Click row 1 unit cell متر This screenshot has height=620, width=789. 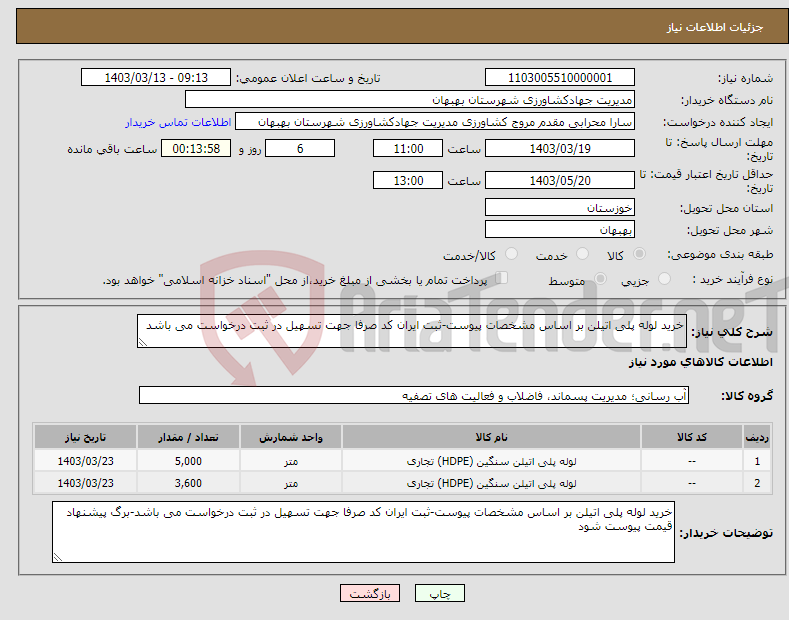[x=291, y=461]
